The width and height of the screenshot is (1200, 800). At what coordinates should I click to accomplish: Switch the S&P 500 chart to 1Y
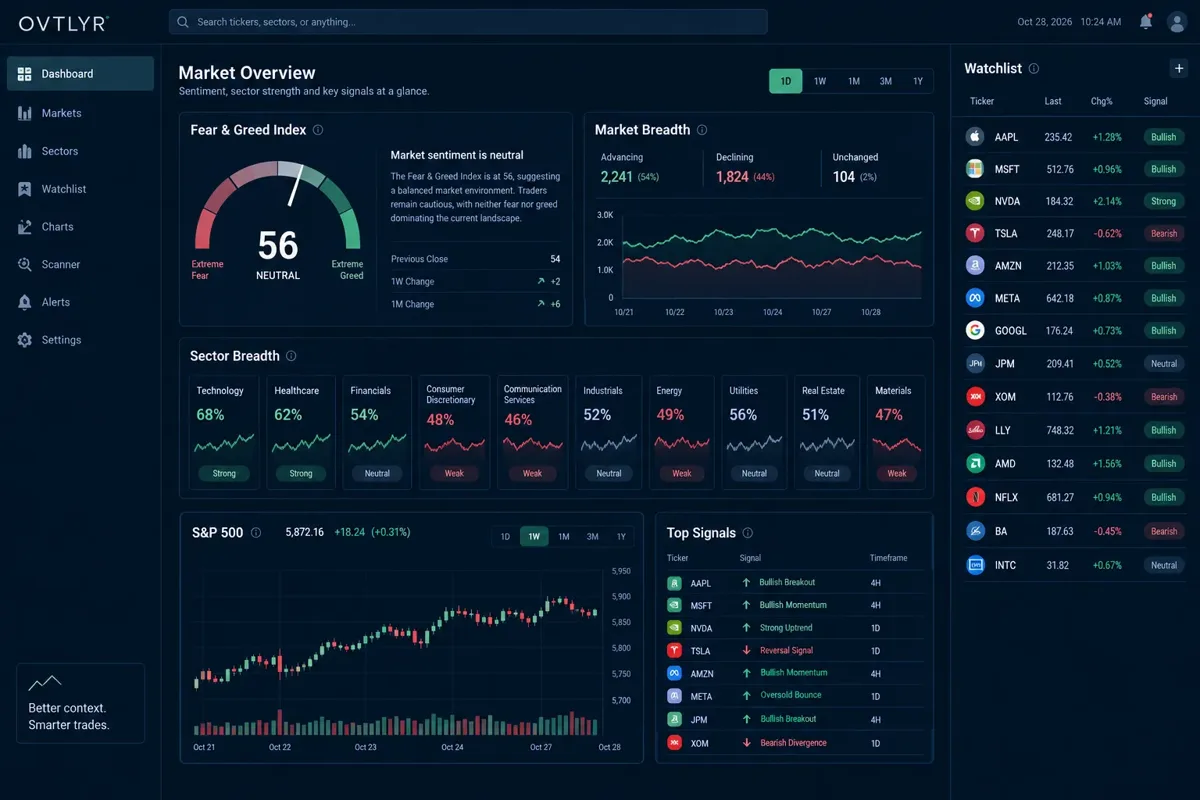[x=621, y=537]
